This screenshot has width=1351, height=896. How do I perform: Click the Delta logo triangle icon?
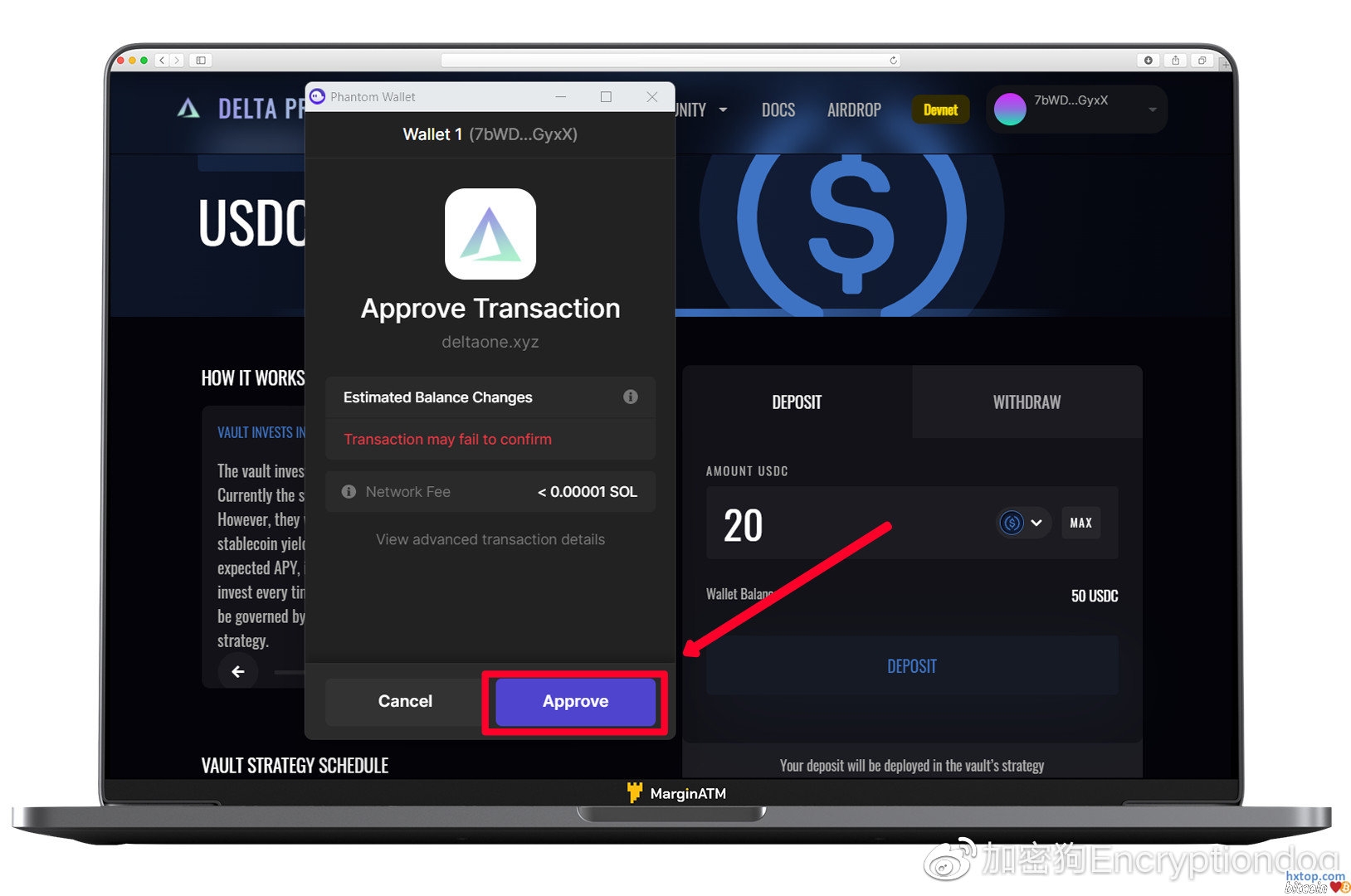coord(188,109)
